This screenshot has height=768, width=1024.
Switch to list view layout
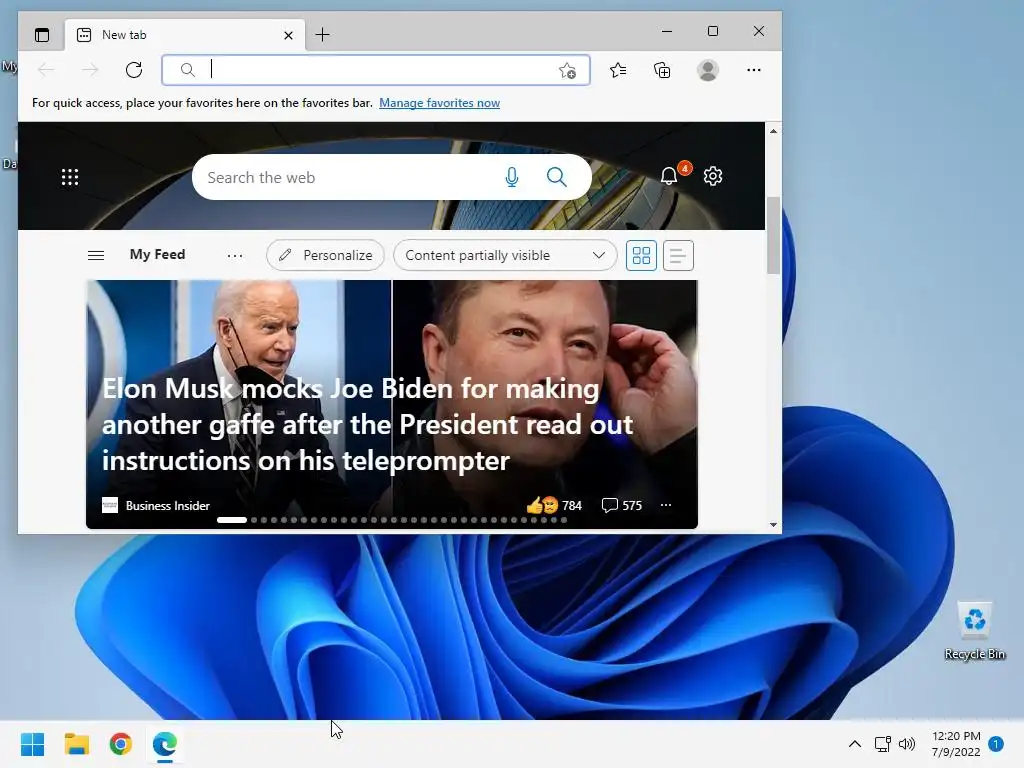678,255
